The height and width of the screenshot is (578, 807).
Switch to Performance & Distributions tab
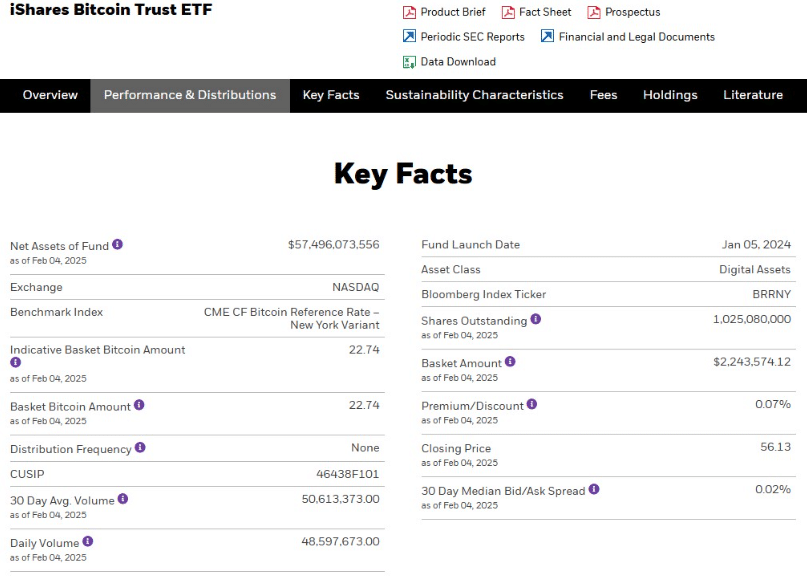tap(190, 95)
